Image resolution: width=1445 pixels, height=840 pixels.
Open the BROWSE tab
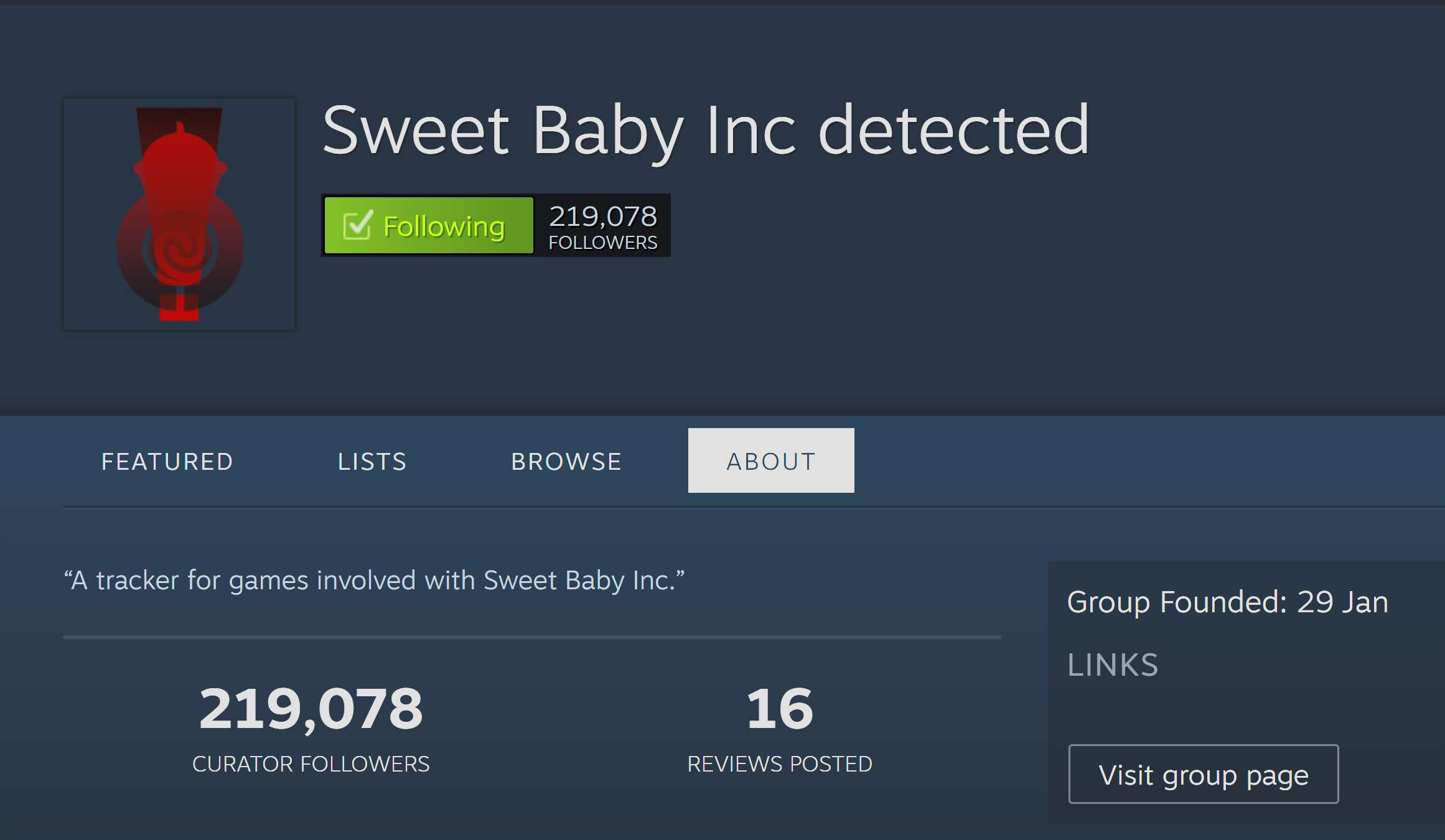[x=565, y=460]
